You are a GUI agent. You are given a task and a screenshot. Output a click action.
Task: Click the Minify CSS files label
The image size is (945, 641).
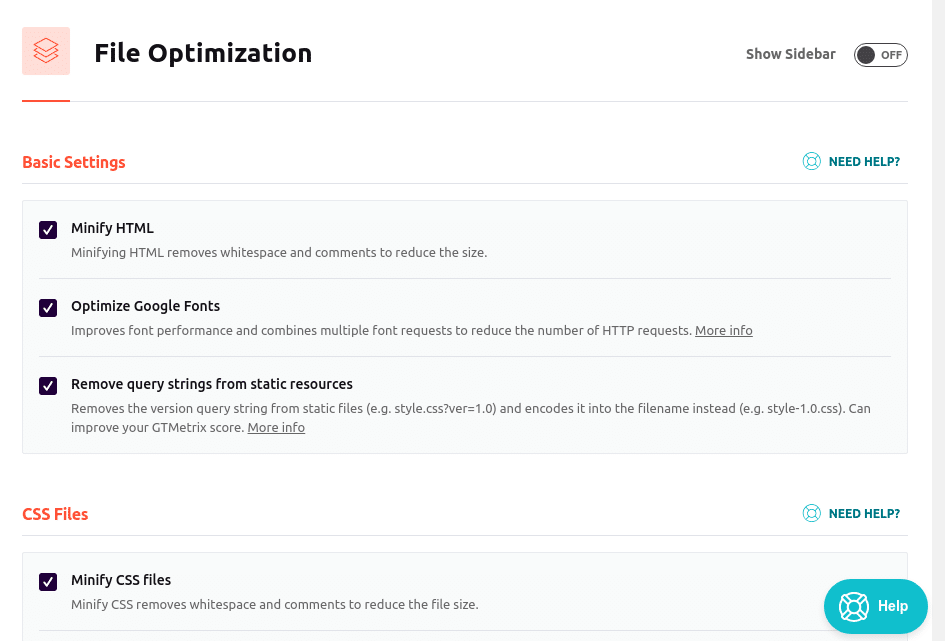121,580
